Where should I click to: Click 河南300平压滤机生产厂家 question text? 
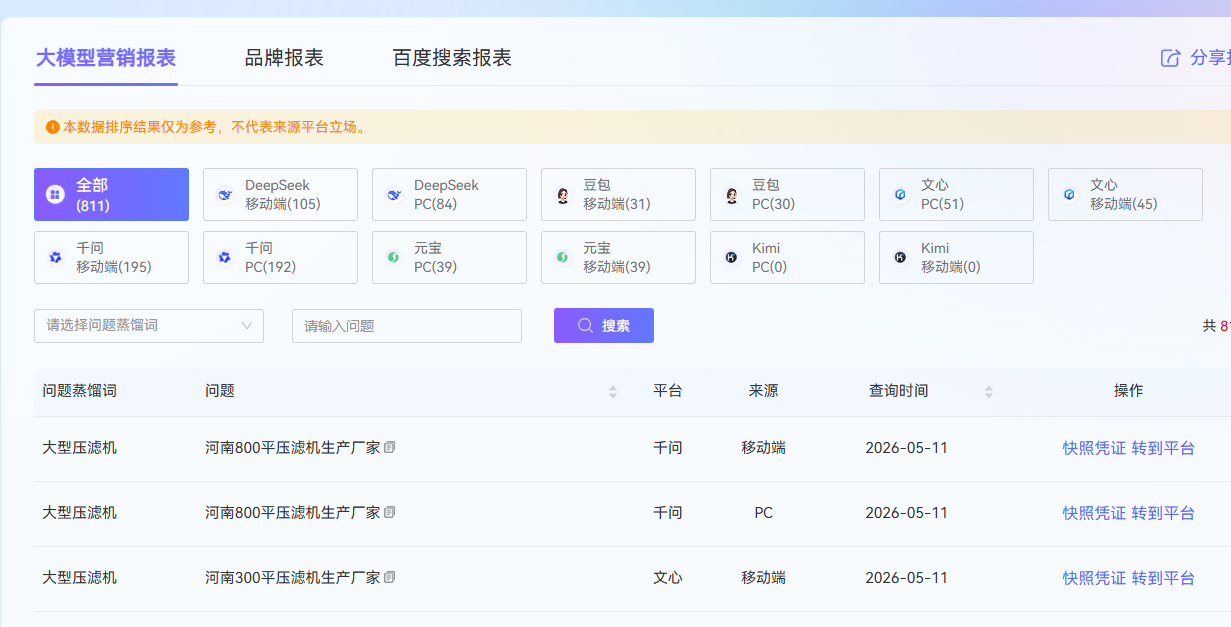coord(293,577)
